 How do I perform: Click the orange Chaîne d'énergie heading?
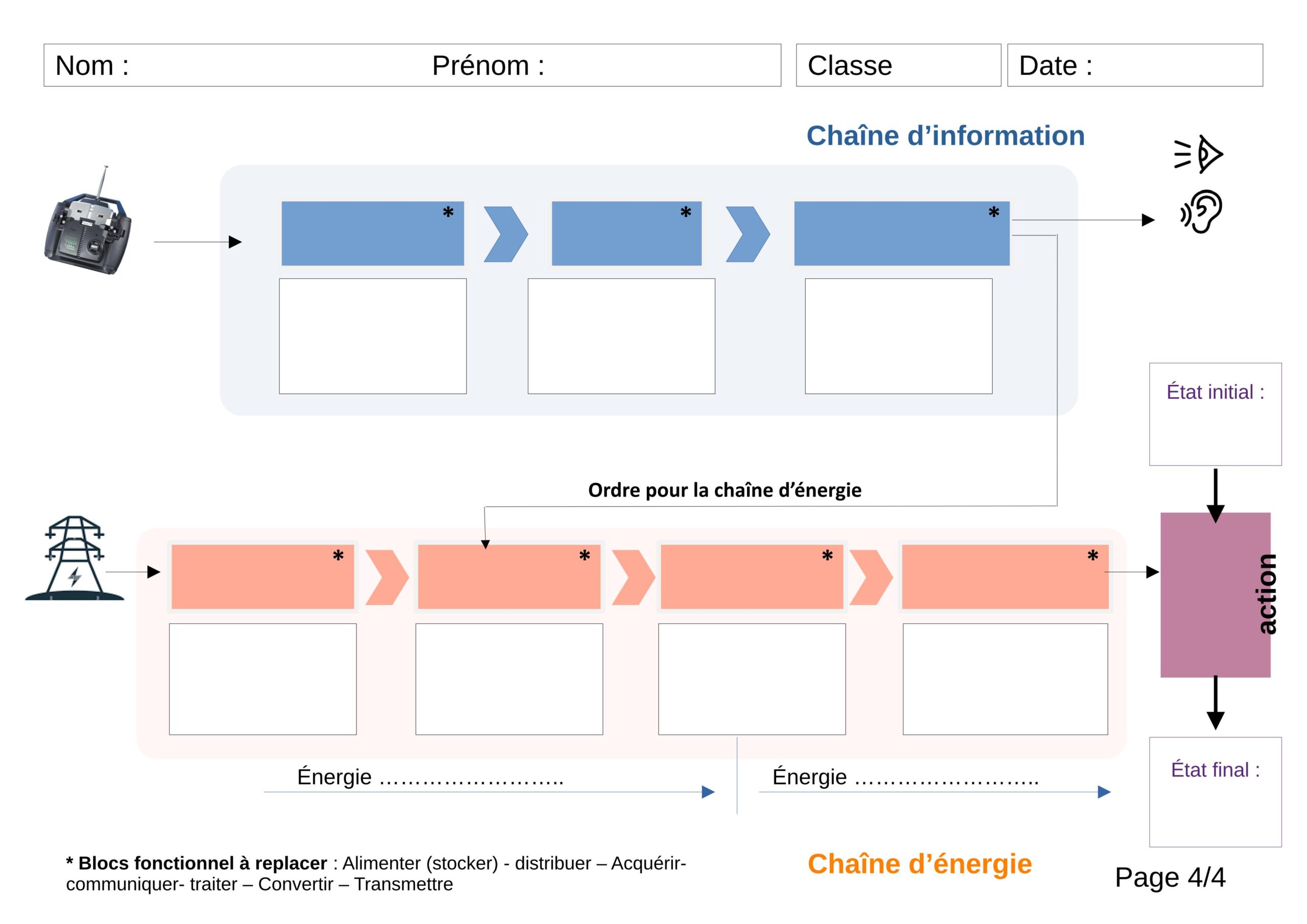(x=919, y=864)
